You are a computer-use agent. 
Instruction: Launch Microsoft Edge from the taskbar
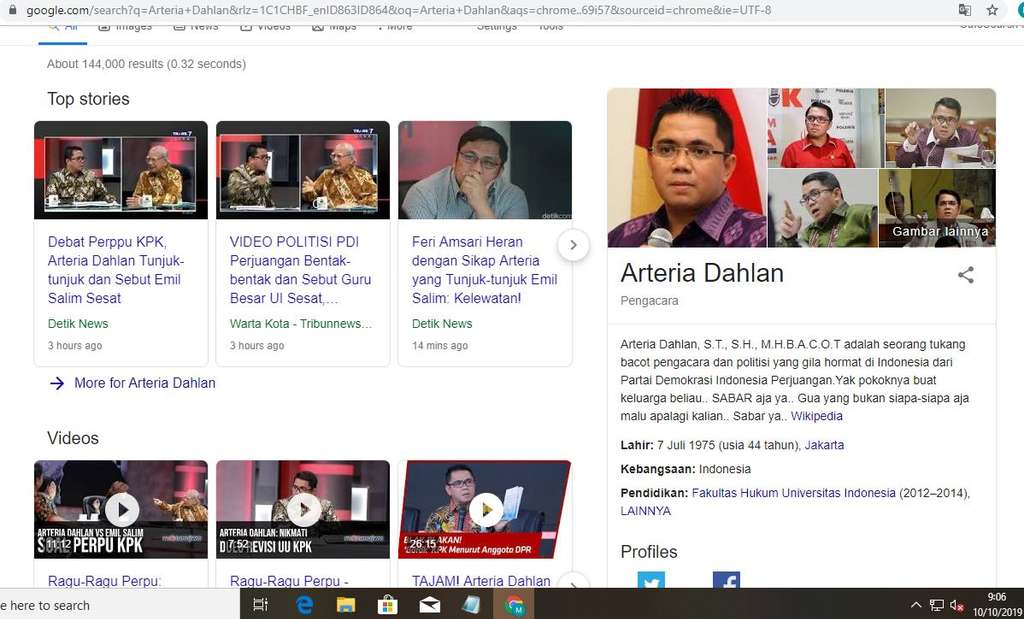coord(304,605)
